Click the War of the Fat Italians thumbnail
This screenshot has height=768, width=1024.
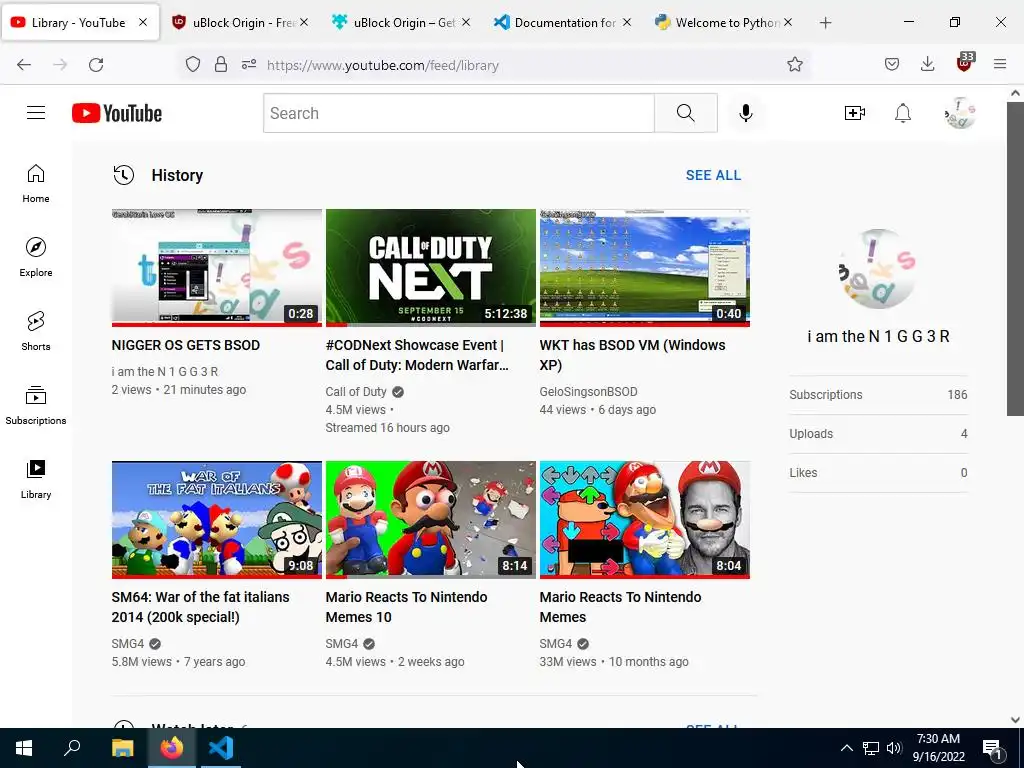(217, 519)
